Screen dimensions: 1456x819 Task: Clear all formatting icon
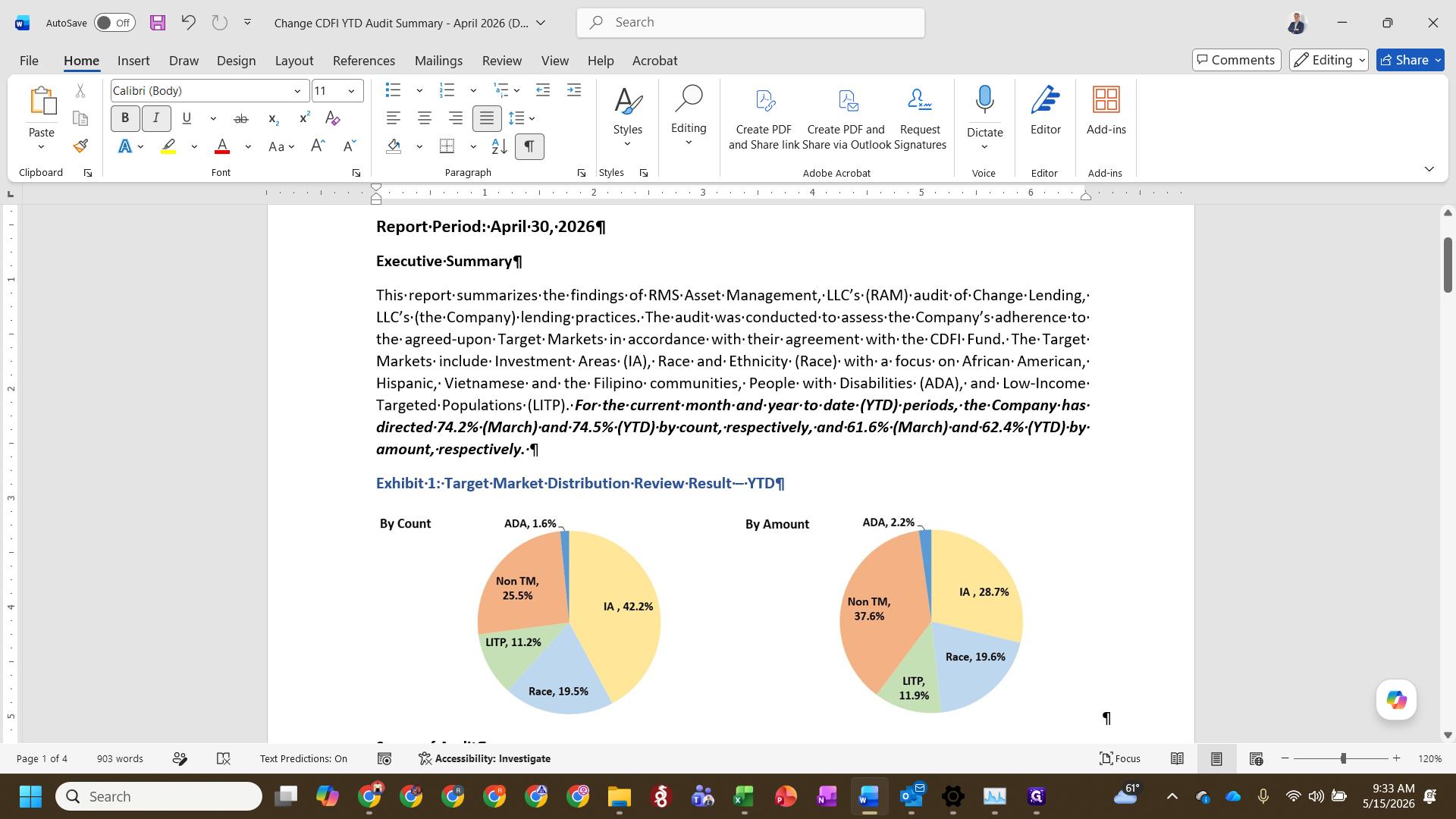click(x=332, y=118)
